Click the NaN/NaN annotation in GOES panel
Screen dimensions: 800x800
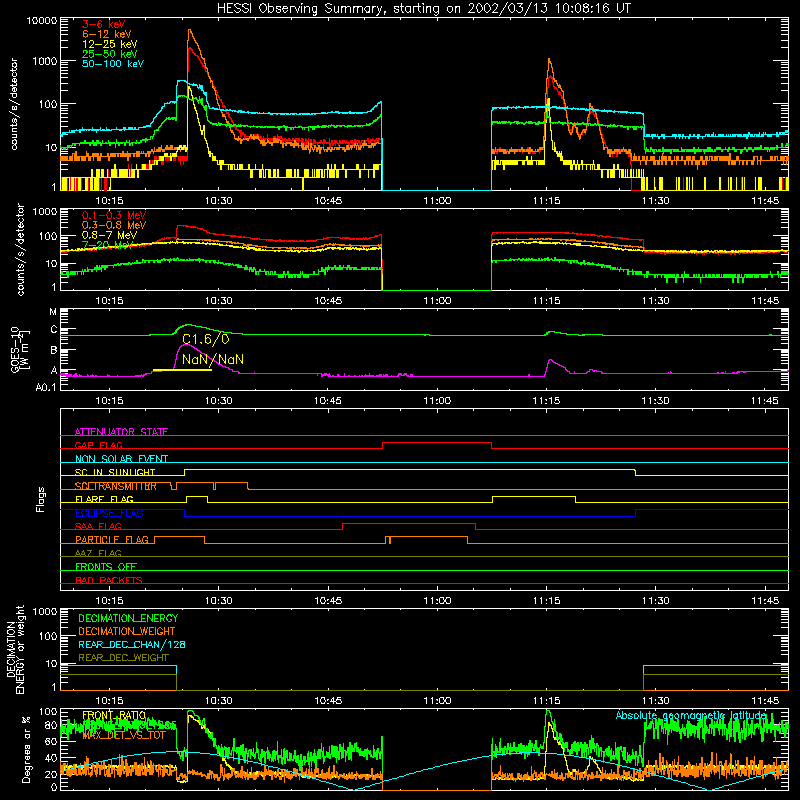213,359
